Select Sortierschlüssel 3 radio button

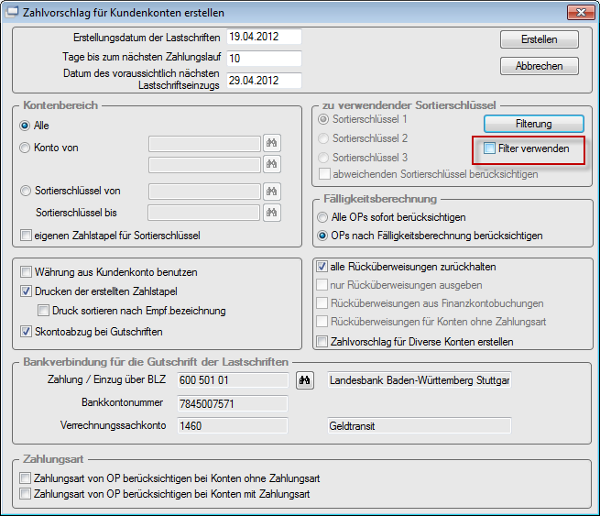click(x=323, y=157)
